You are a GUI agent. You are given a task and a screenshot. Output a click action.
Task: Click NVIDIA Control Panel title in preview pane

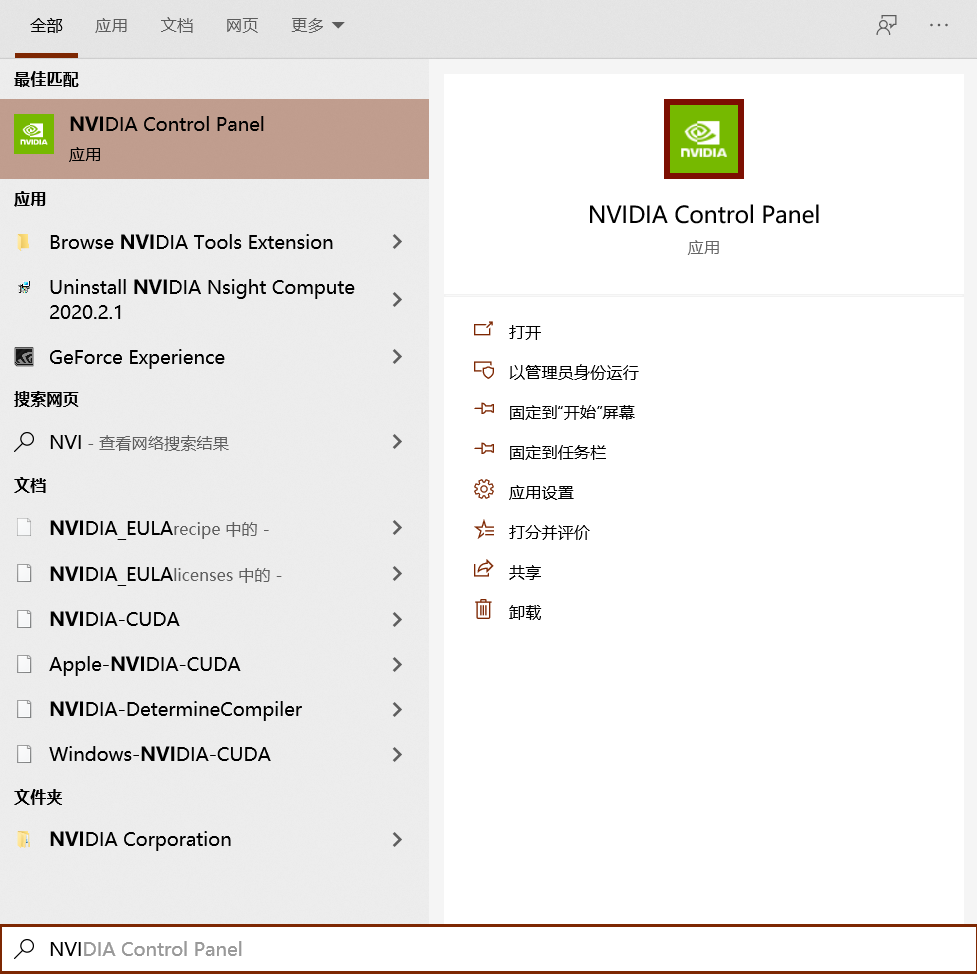[703, 214]
